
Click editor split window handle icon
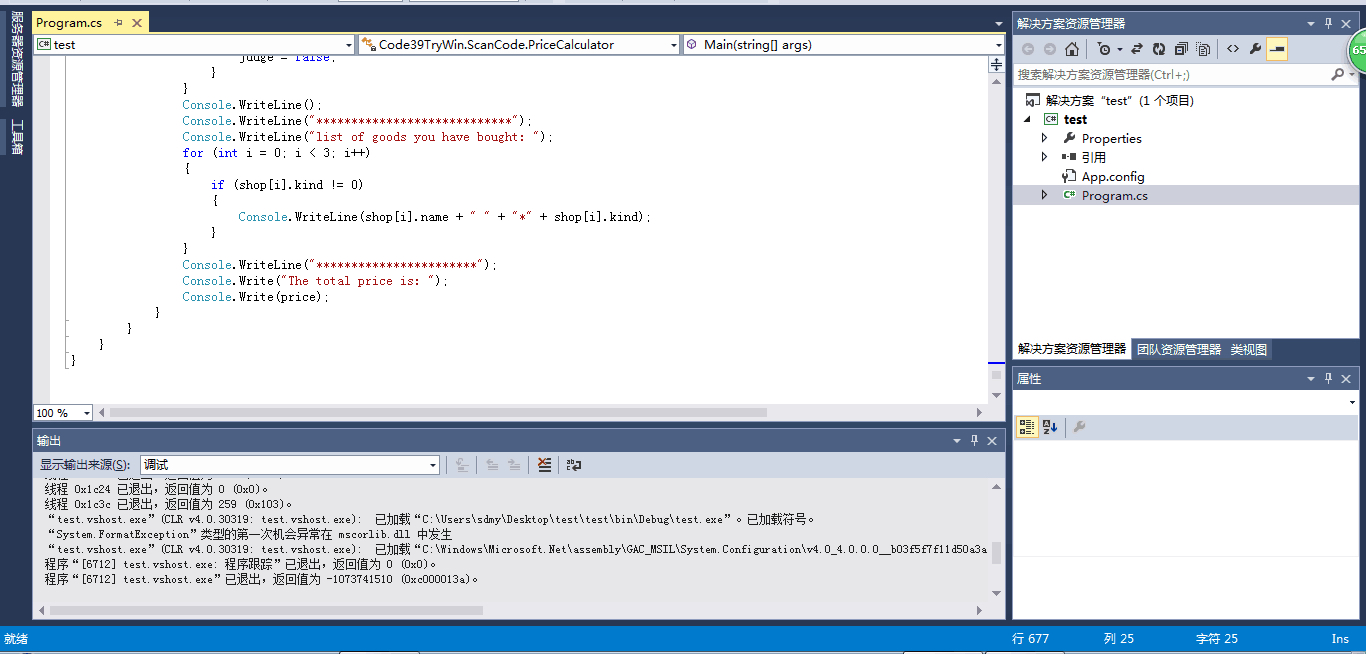[996, 64]
